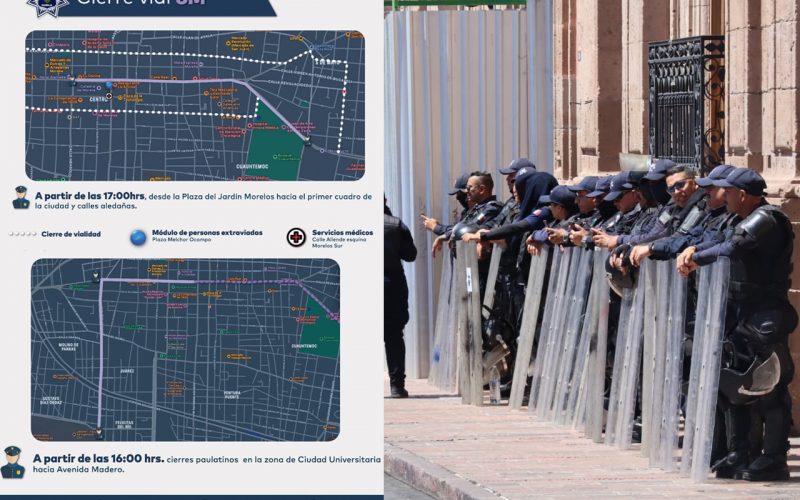The height and width of the screenshot is (500, 800).
Task: Select the officer icon beside 17:00hrs text
Action: 21,197
